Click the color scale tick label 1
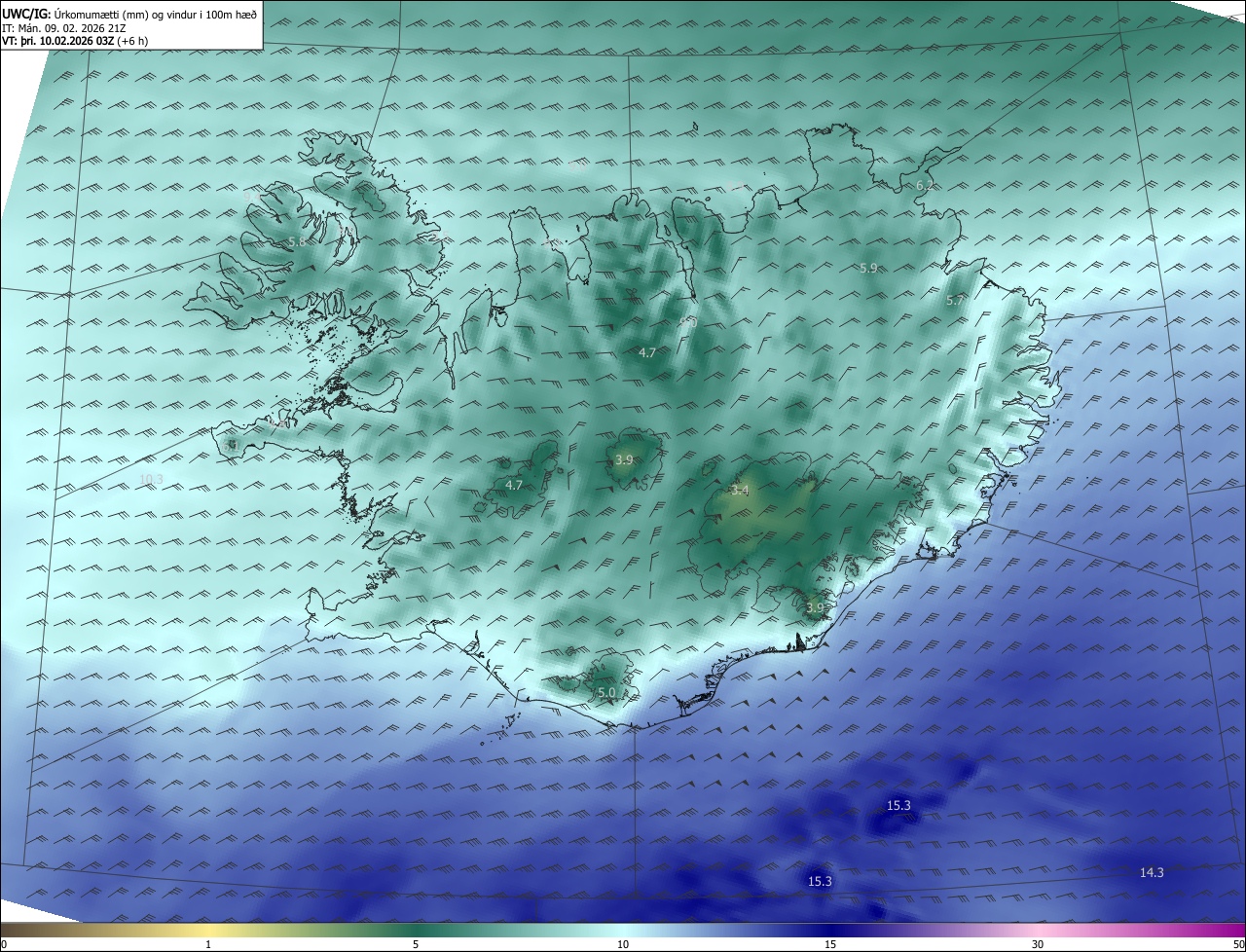 [x=209, y=944]
